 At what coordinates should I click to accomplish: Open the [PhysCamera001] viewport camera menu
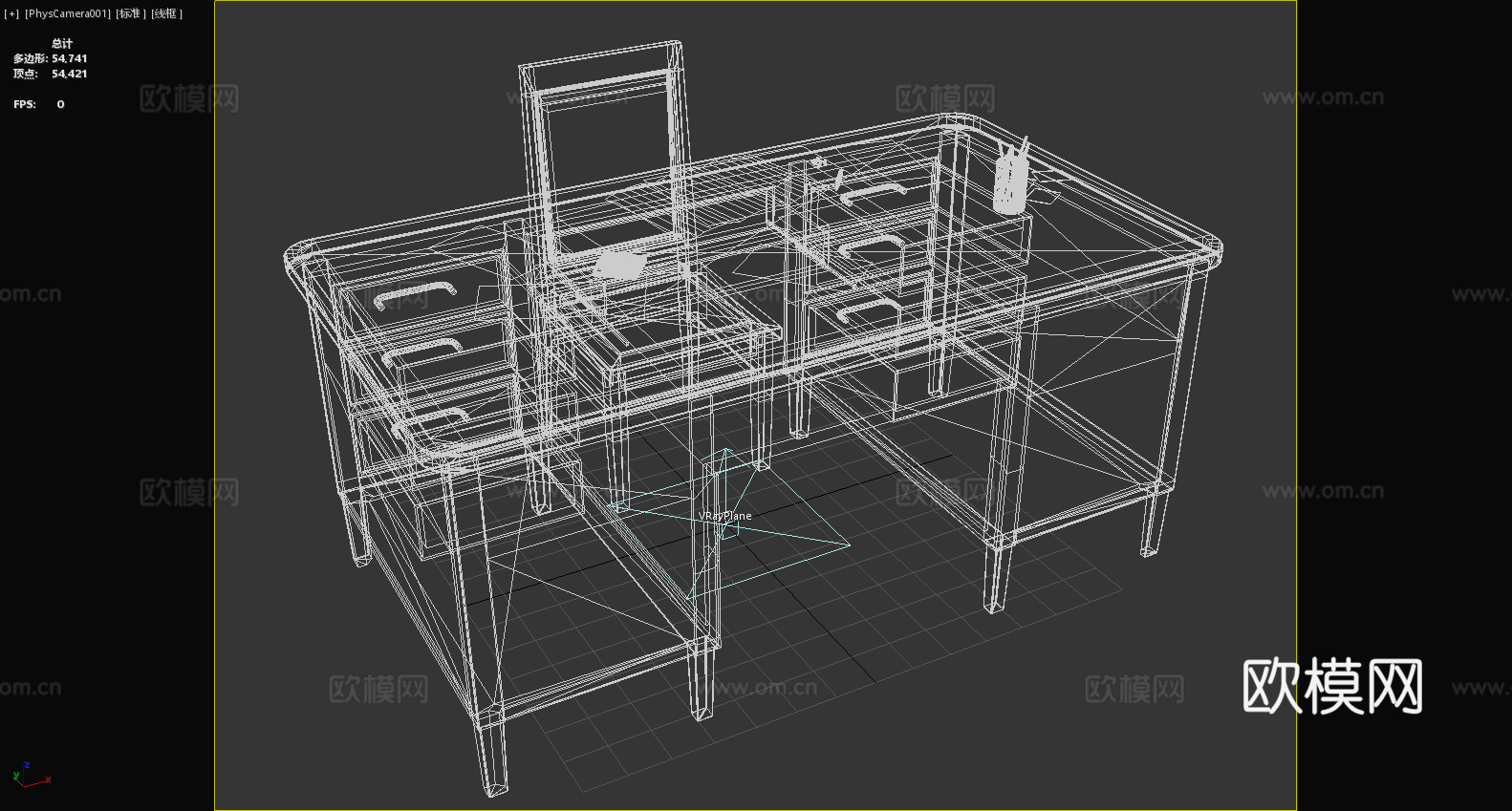(68, 13)
